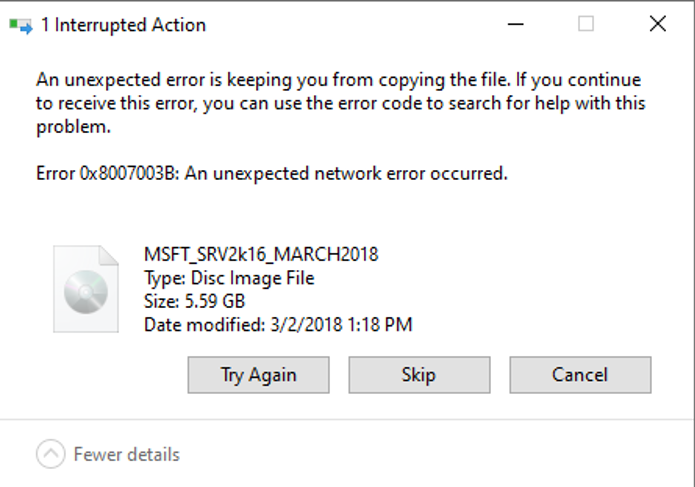
Task: Skip the interrupted file copy
Action: point(419,375)
